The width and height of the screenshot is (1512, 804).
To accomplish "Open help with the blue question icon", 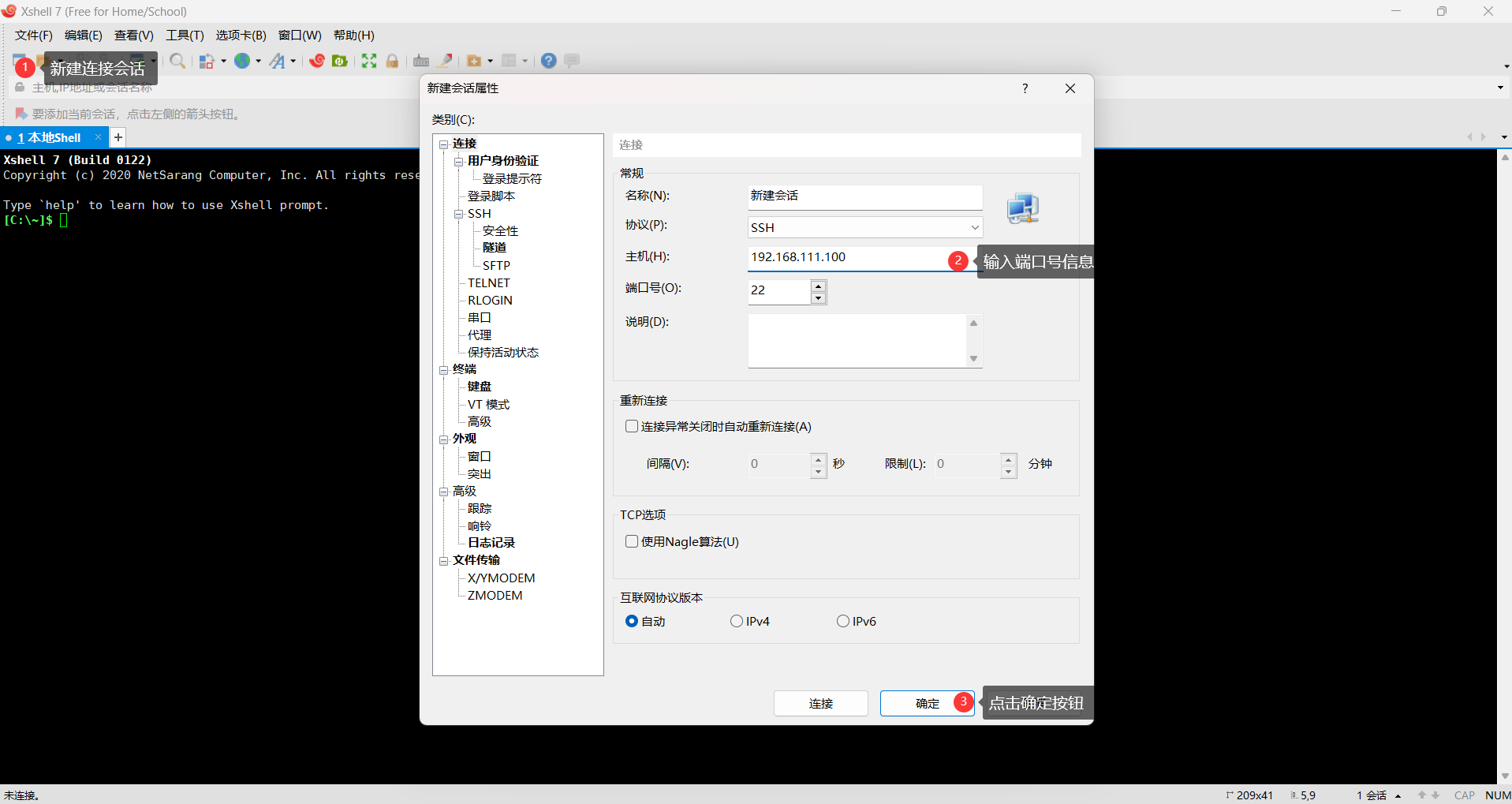I will pyautogui.click(x=549, y=61).
